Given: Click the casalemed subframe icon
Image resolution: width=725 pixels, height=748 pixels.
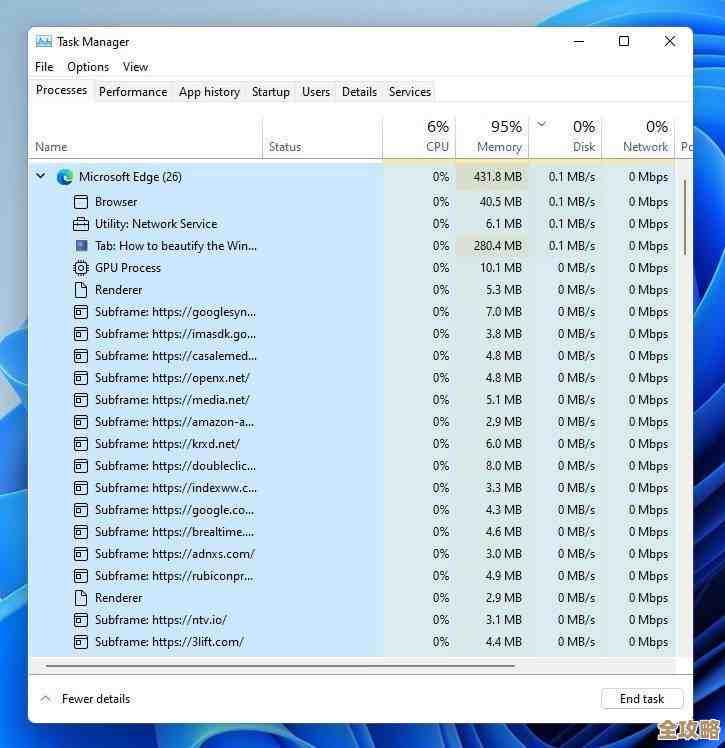Looking at the screenshot, I should [x=81, y=356].
